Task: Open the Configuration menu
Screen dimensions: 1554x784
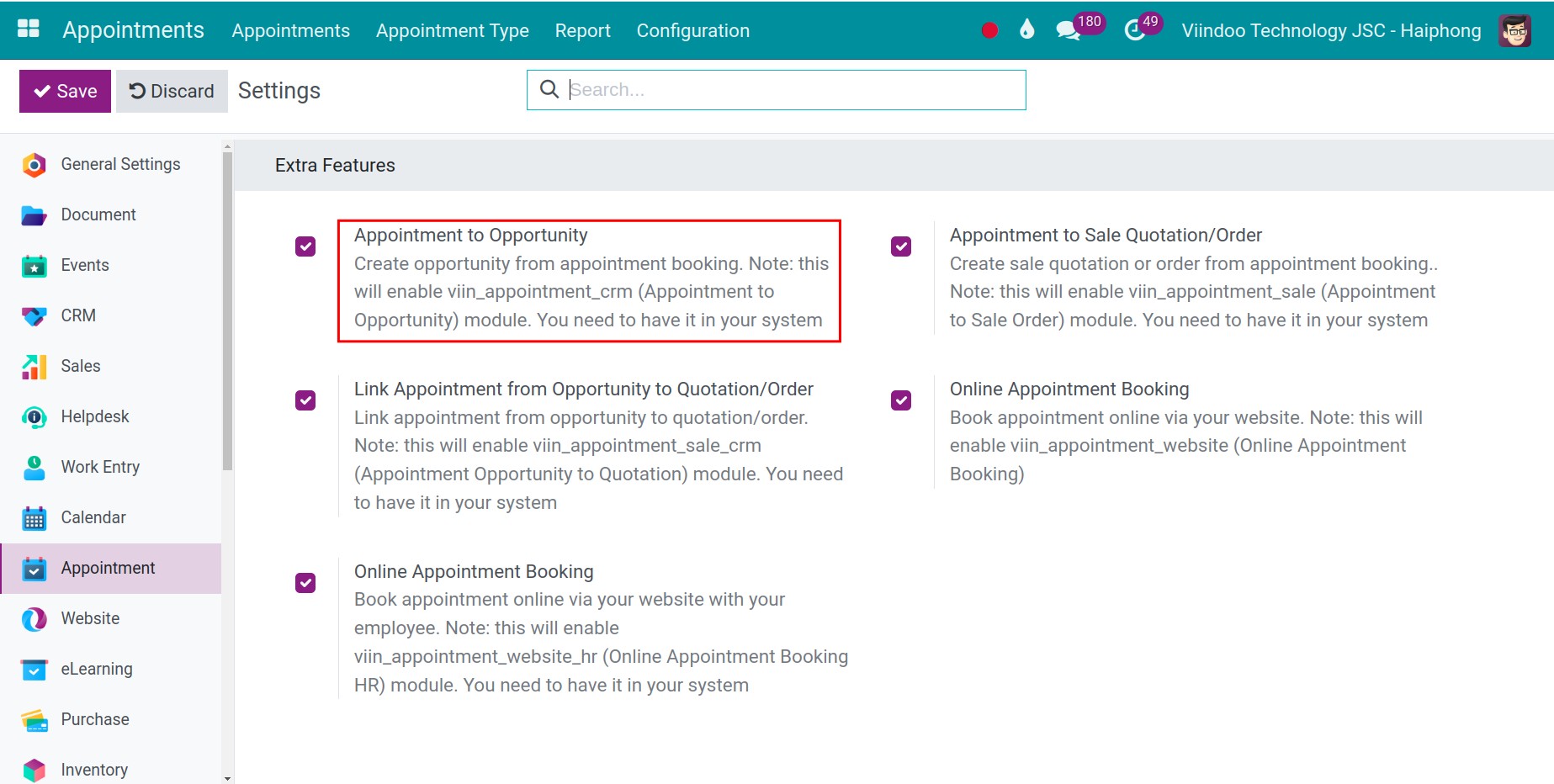Action: pyautogui.click(x=692, y=30)
